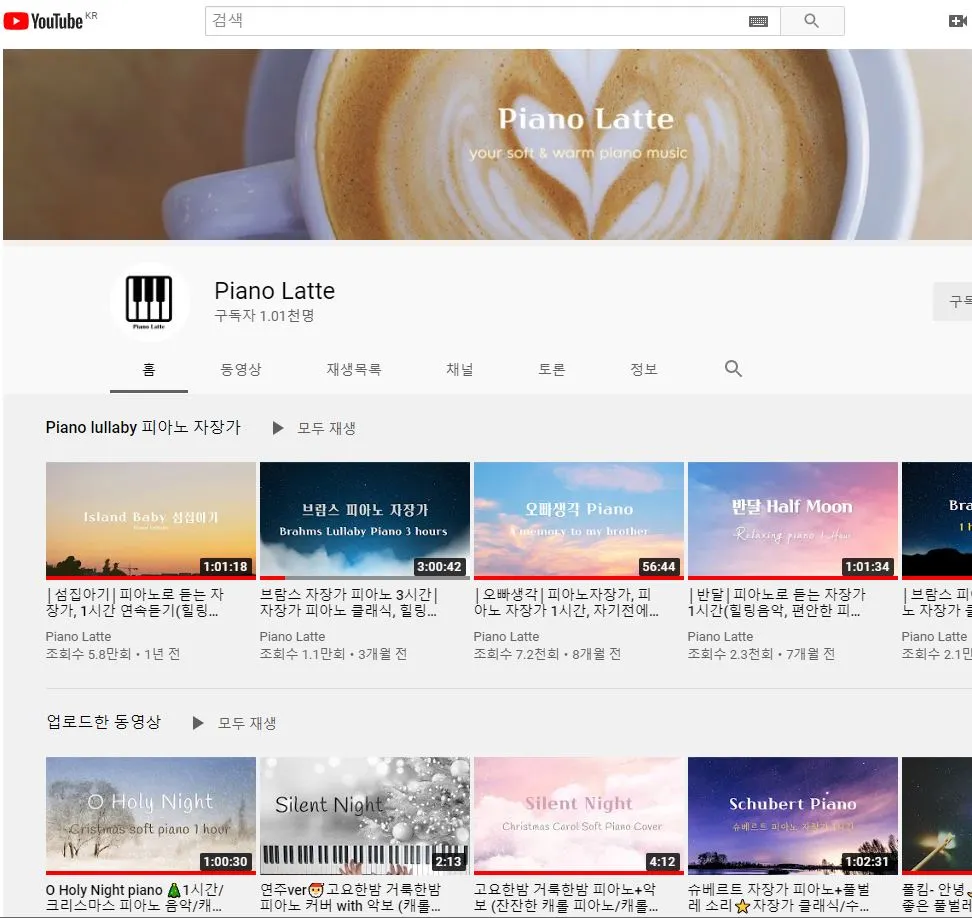Open the Schubert Piano 슈베르트 자장가 thumbnail
The width and height of the screenshot is (972, 918).
tap(792, 814)
